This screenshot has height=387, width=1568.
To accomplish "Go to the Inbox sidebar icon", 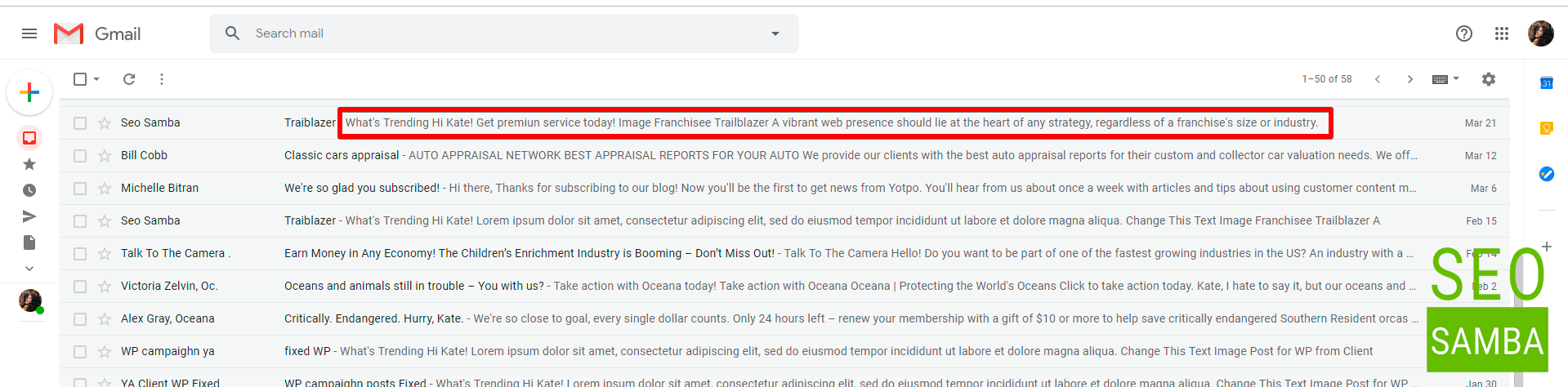I will (29, 138).
